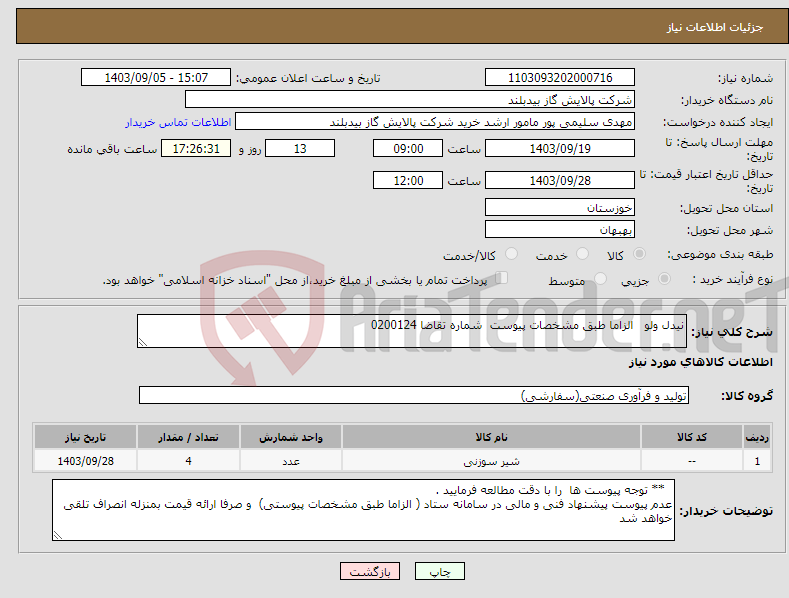Image resolution: width=789 pixels, height=598 pixels.
Task: Select the متوسط purchase type radio
Action: [600, 278]
